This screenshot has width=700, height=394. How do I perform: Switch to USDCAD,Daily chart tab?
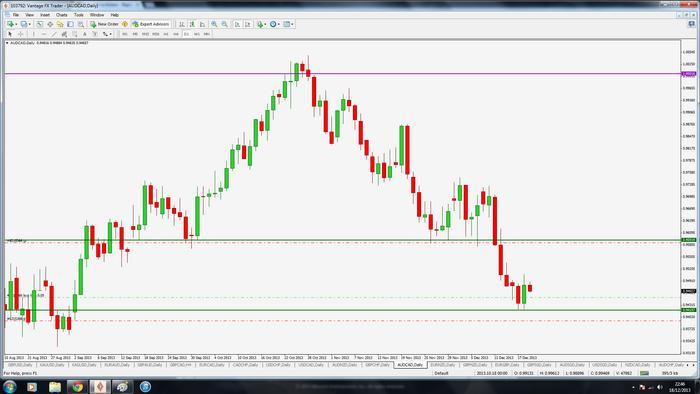[x=311, y=365]
